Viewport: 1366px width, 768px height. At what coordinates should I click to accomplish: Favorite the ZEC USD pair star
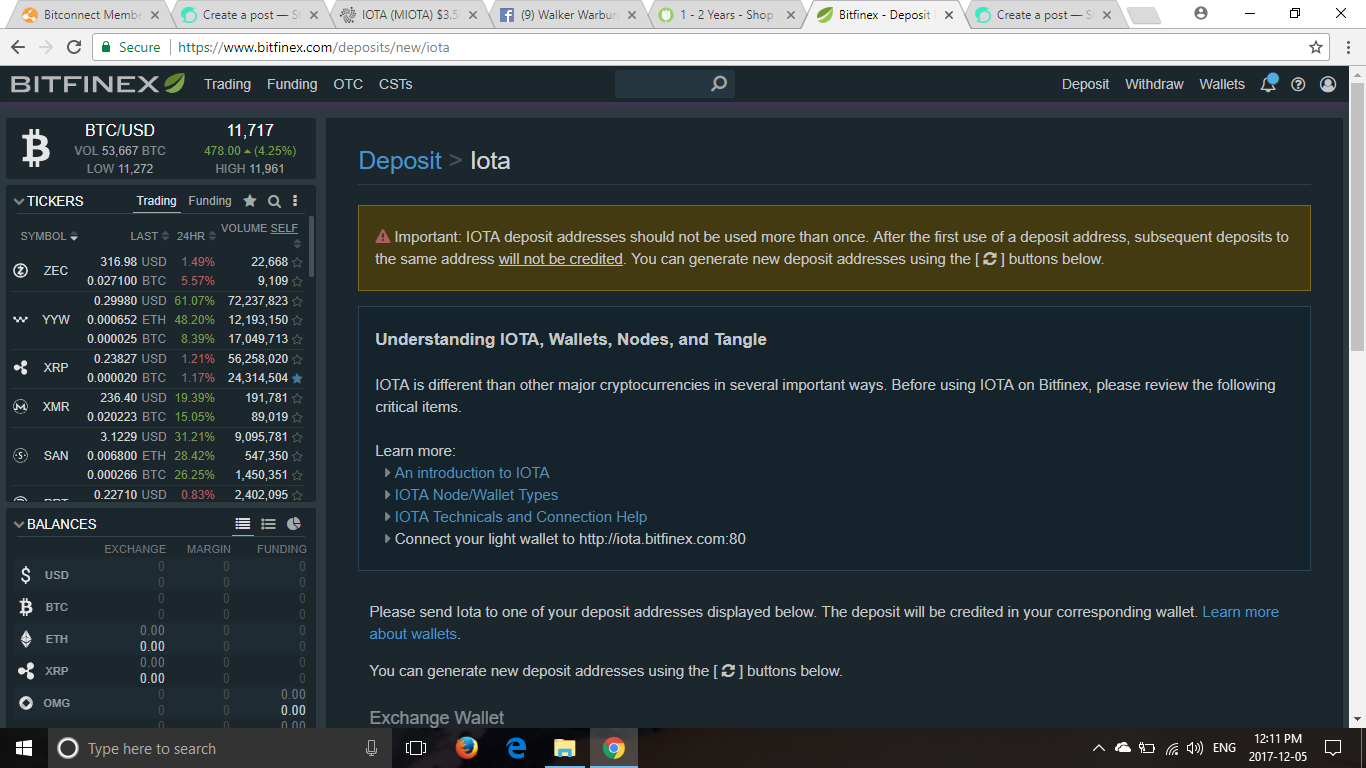[x=297, y=262]
